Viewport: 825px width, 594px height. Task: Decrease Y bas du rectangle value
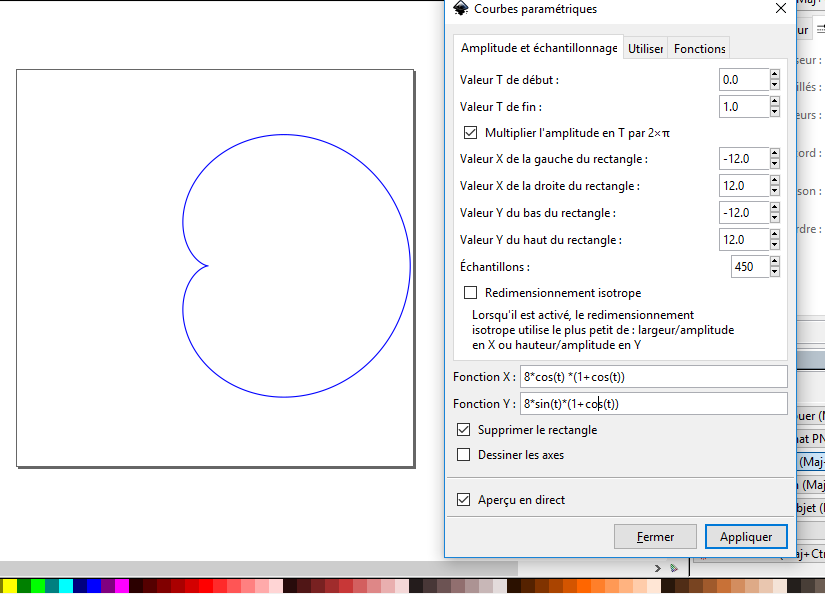tap(774, 218)
